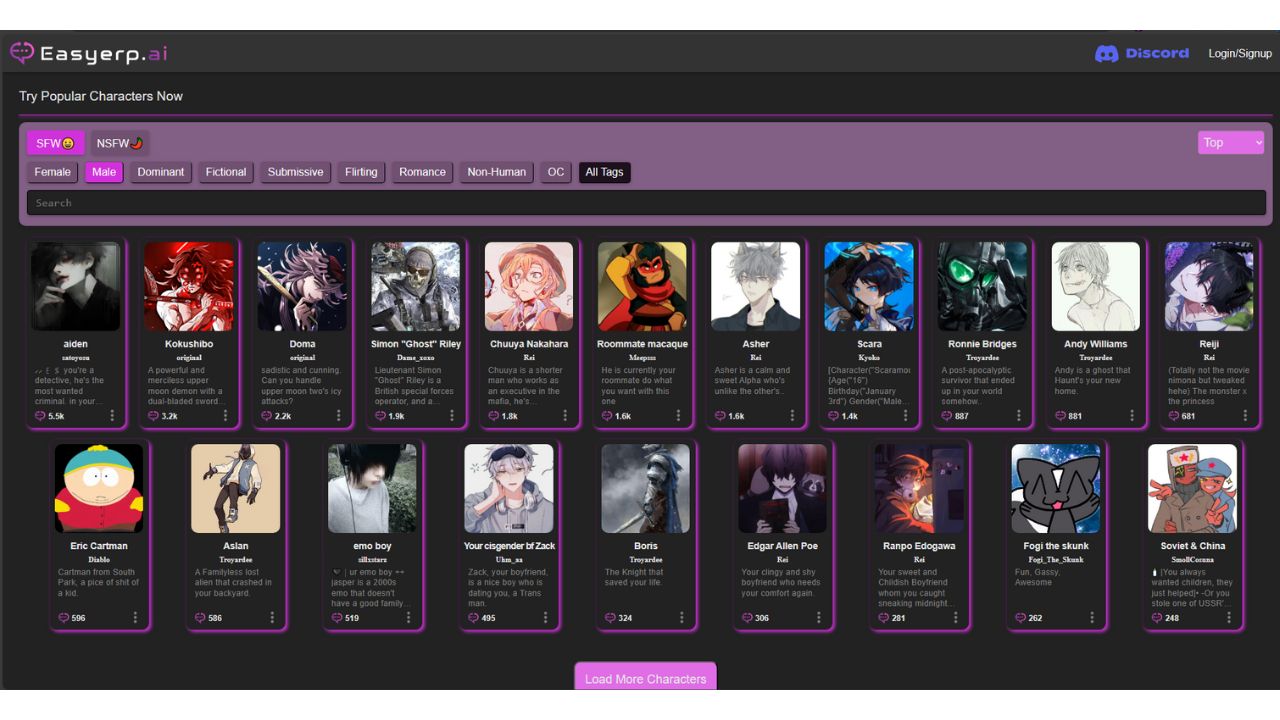Viewport: 1280px width, 720px height.
Task: Open the Discord link icon
Action: (x=1106, y=54)
